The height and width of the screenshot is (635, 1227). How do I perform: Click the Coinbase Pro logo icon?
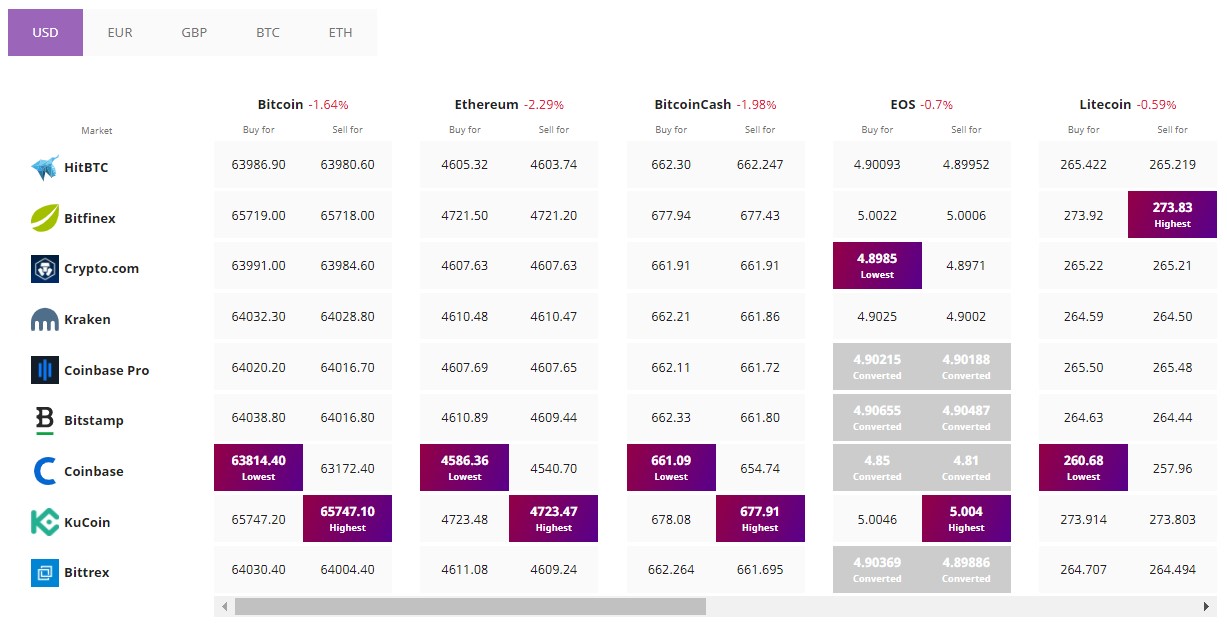(45, 370)
